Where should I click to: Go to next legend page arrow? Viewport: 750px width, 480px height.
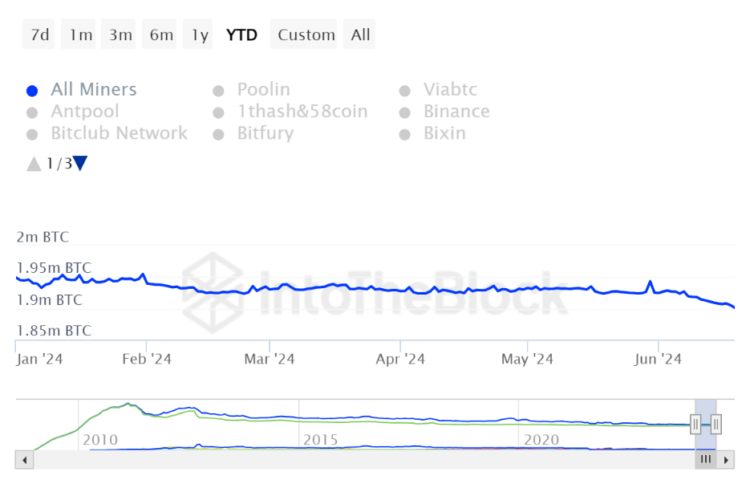[81, 164]
